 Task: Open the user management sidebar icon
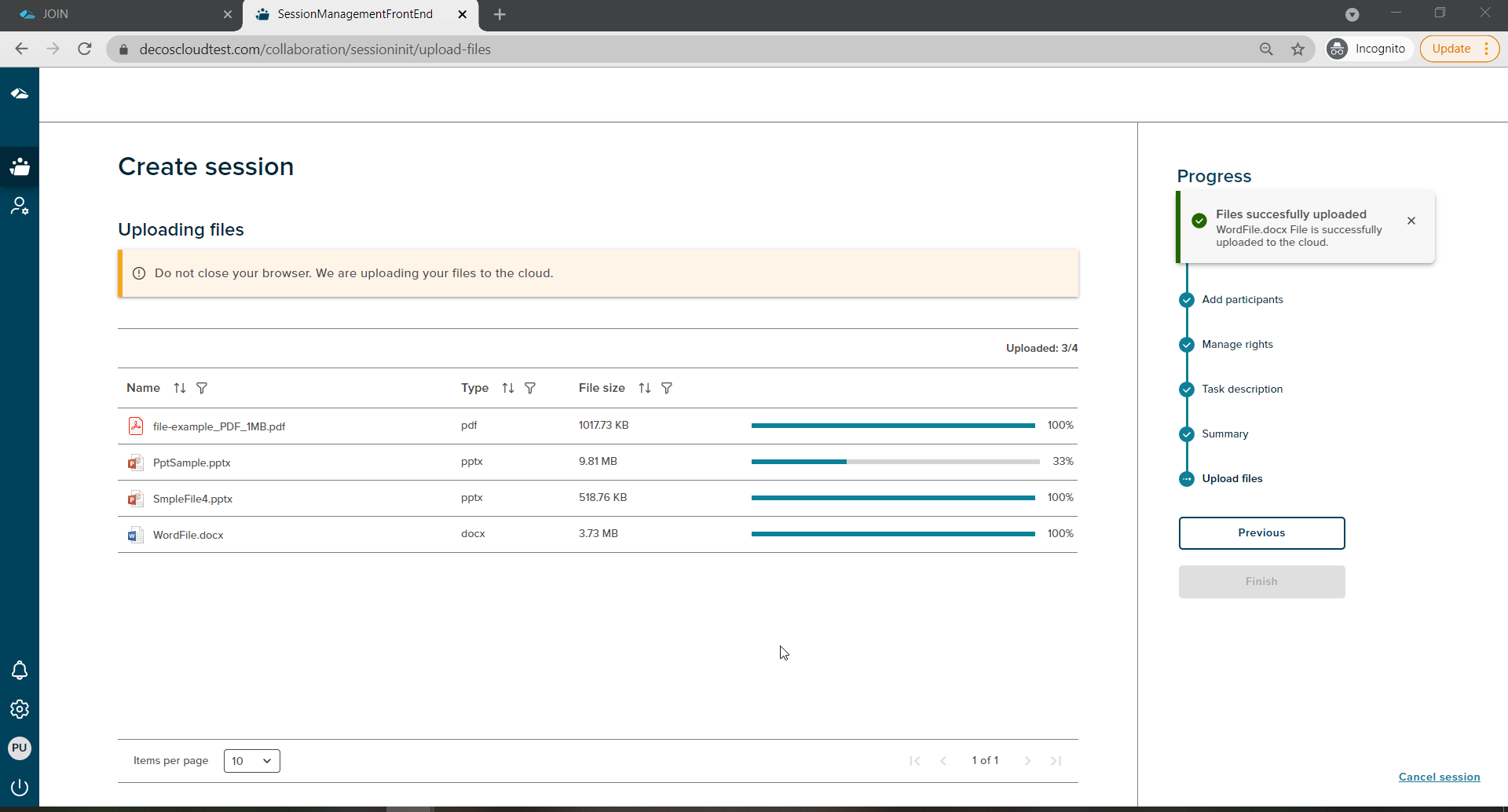pyautogui.click(x=20, y=206)
